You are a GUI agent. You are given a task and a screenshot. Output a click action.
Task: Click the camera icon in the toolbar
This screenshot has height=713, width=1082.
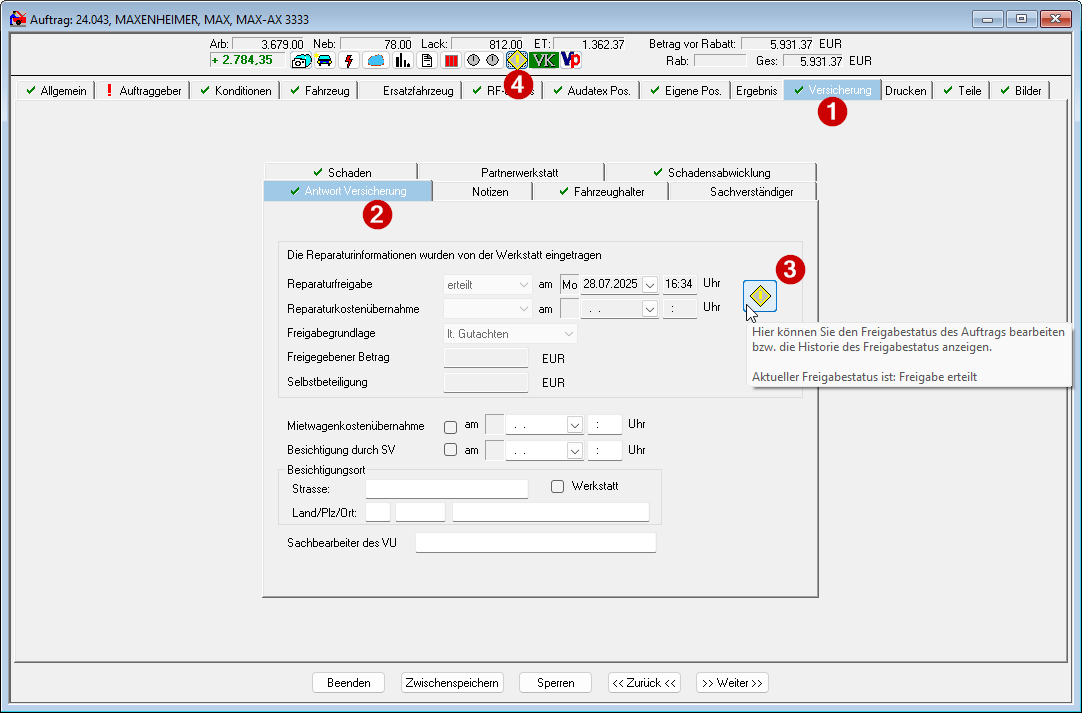301,61
